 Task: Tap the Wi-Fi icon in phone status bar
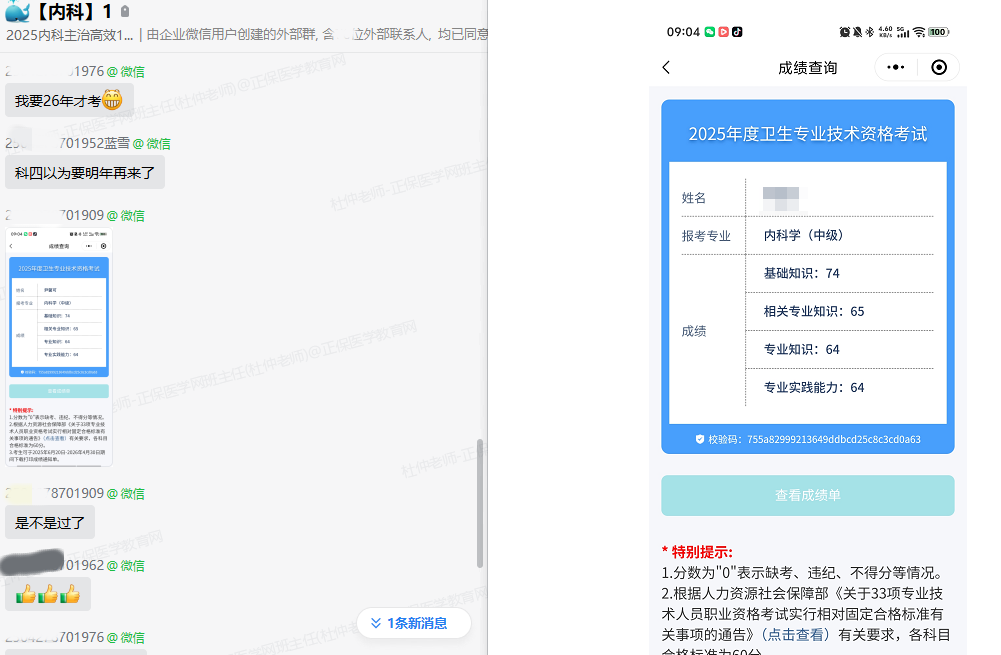[918, 32]
